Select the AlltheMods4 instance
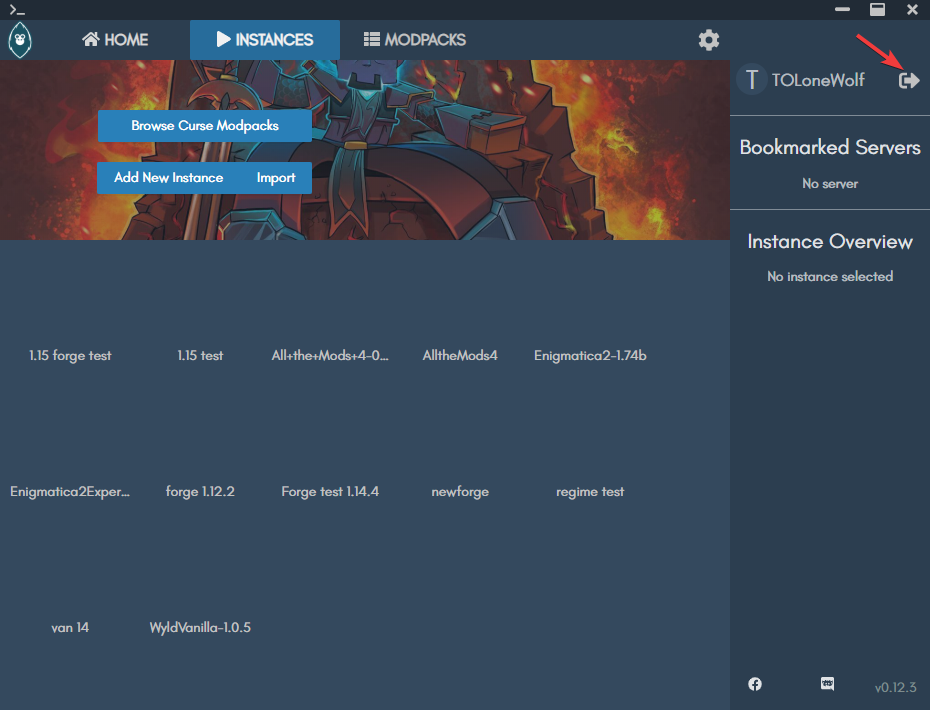Viewport: 930px width, 710px height. tap(460, 355)
